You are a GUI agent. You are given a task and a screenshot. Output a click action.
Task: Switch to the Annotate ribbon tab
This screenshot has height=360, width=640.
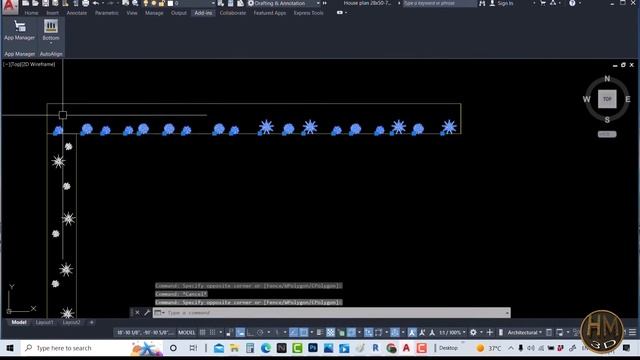pos(76,13)
